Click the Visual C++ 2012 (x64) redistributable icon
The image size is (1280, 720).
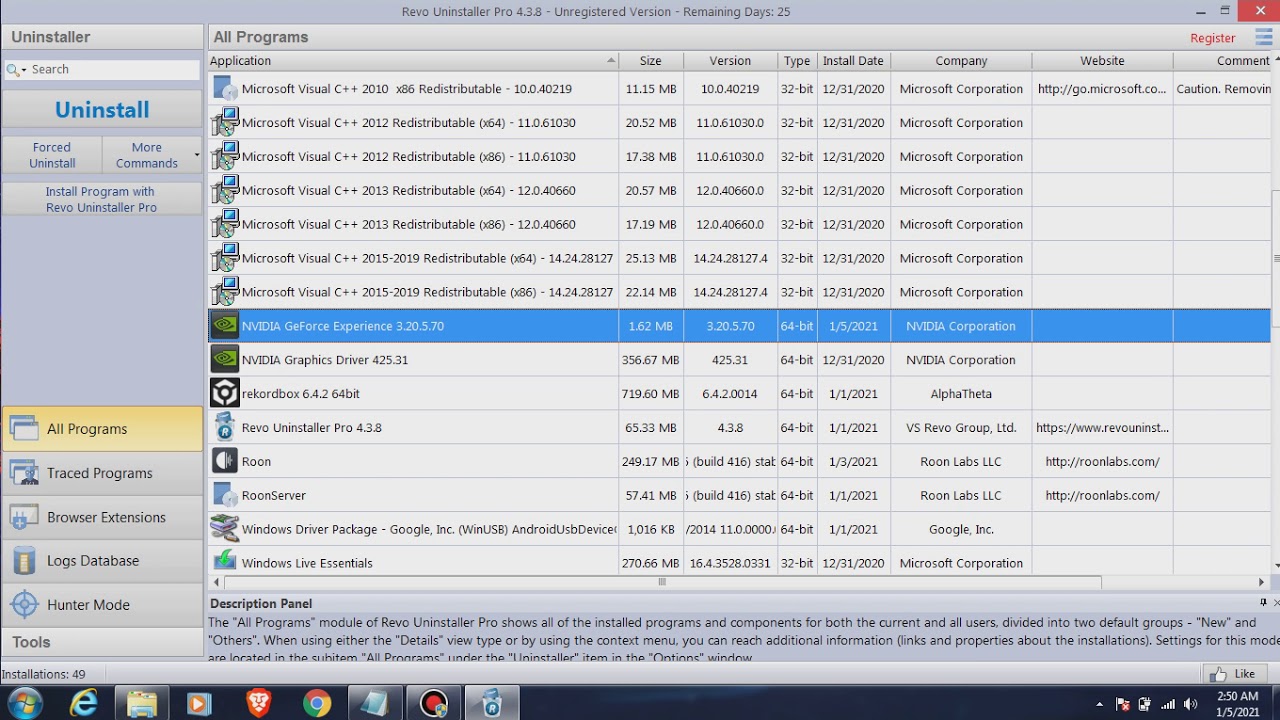pyautogui.click(x=225, y=123)
